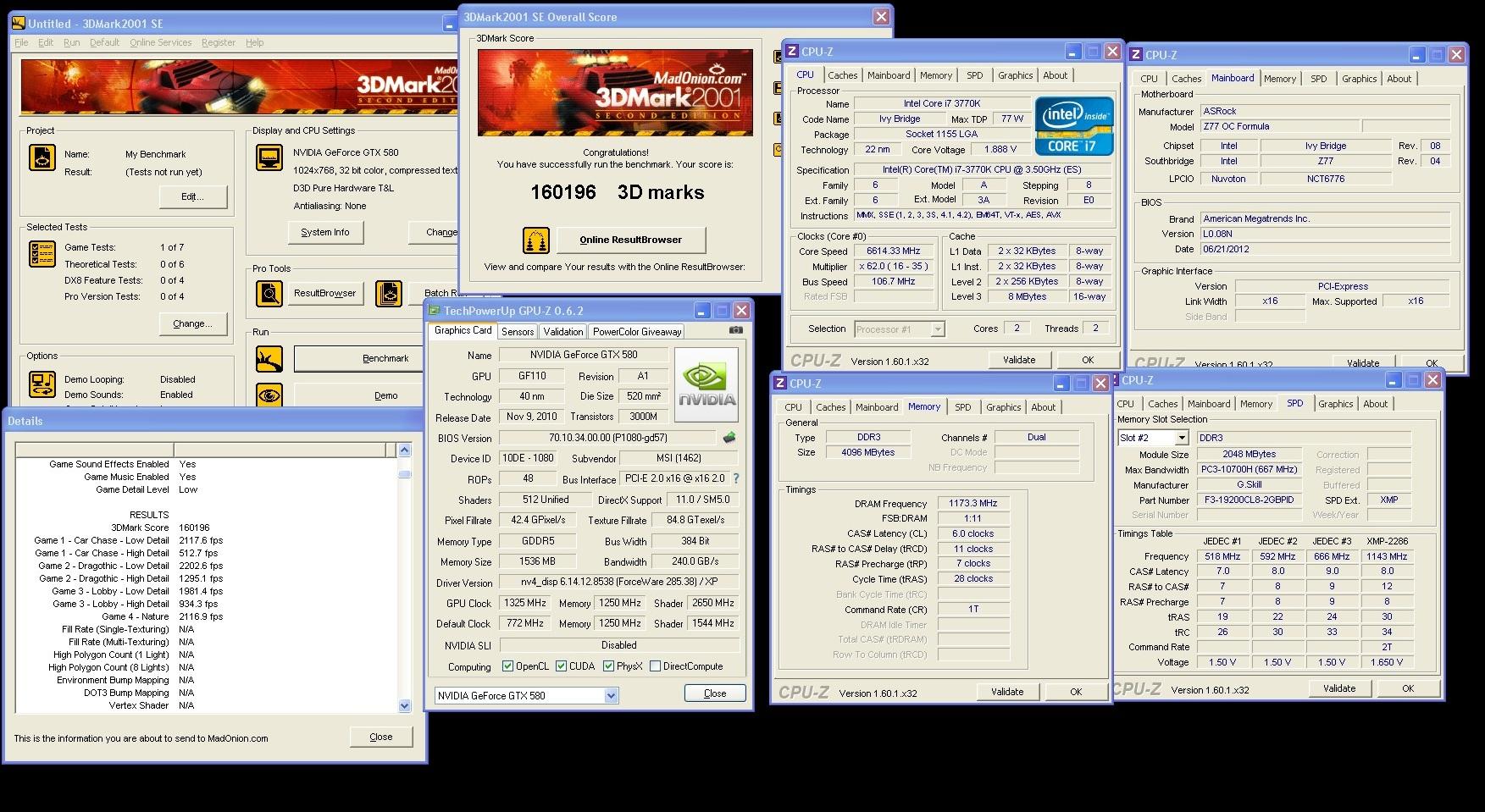Open Graphics tab in CPU-Z Memory window
The width and height of the screenshot is (1485, 812).
click(x=1004, y=407)
